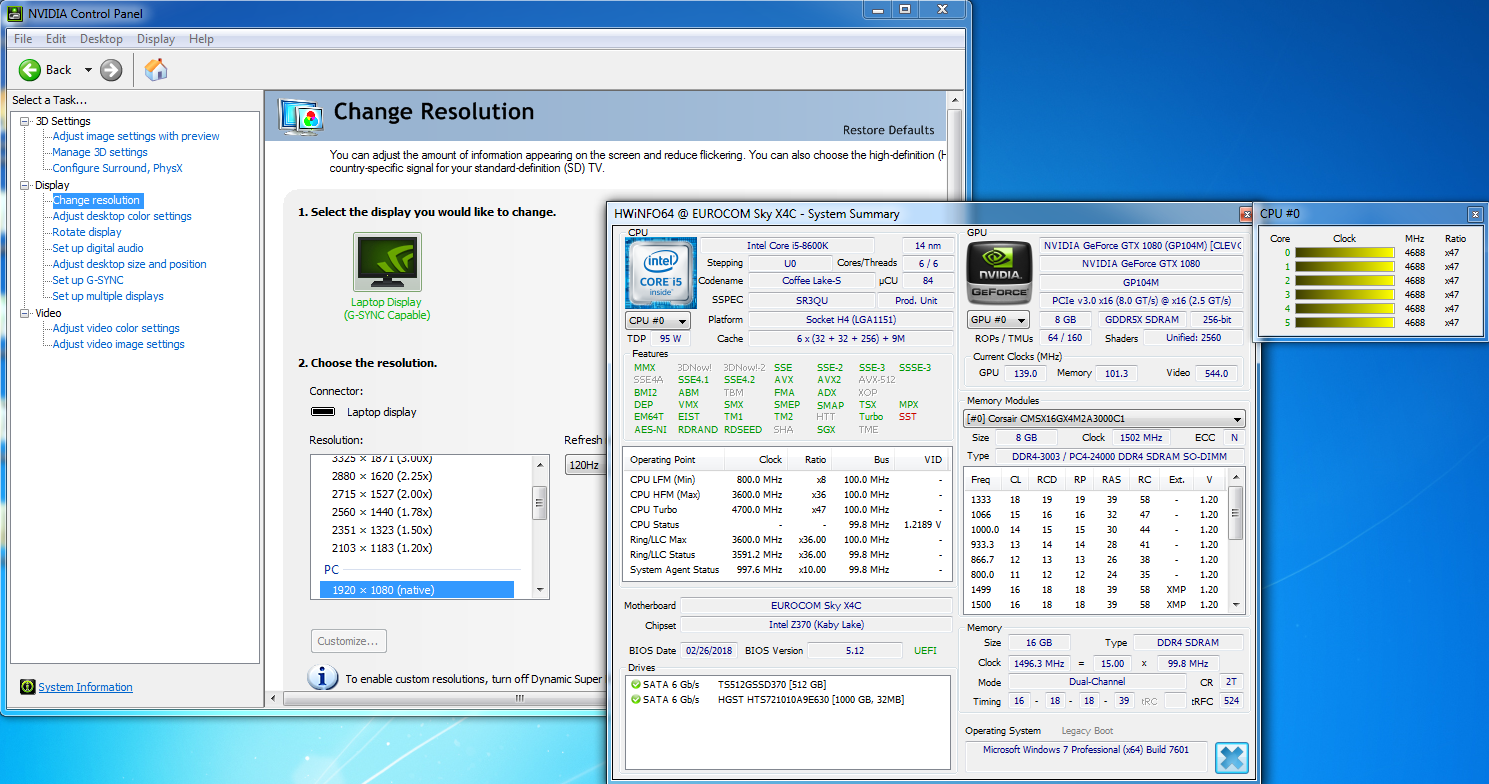
Task: Click the Customize... button
Action: pos(348,641)
